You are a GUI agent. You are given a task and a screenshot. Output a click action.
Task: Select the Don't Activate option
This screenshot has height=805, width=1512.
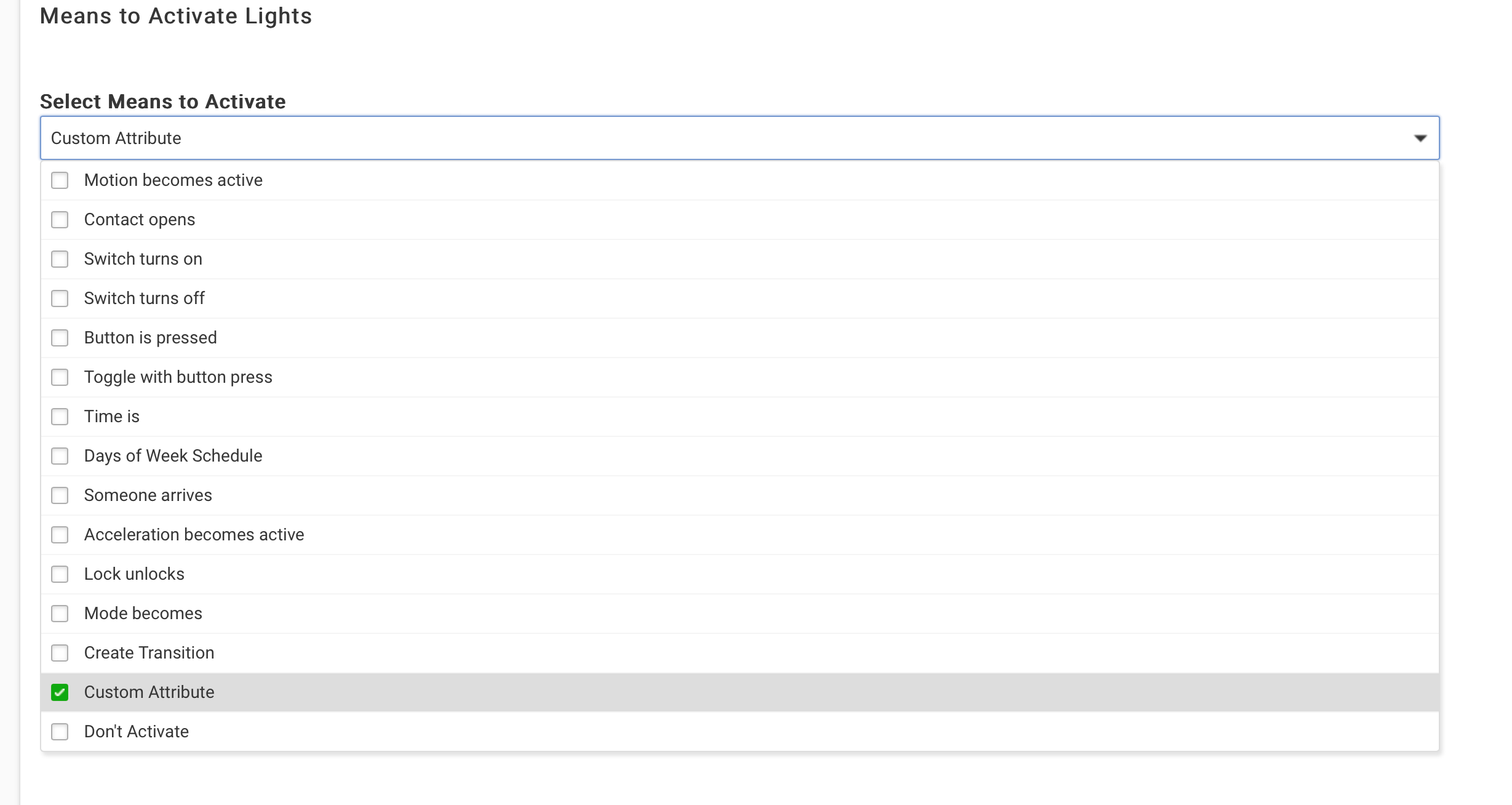pos(137,732)
